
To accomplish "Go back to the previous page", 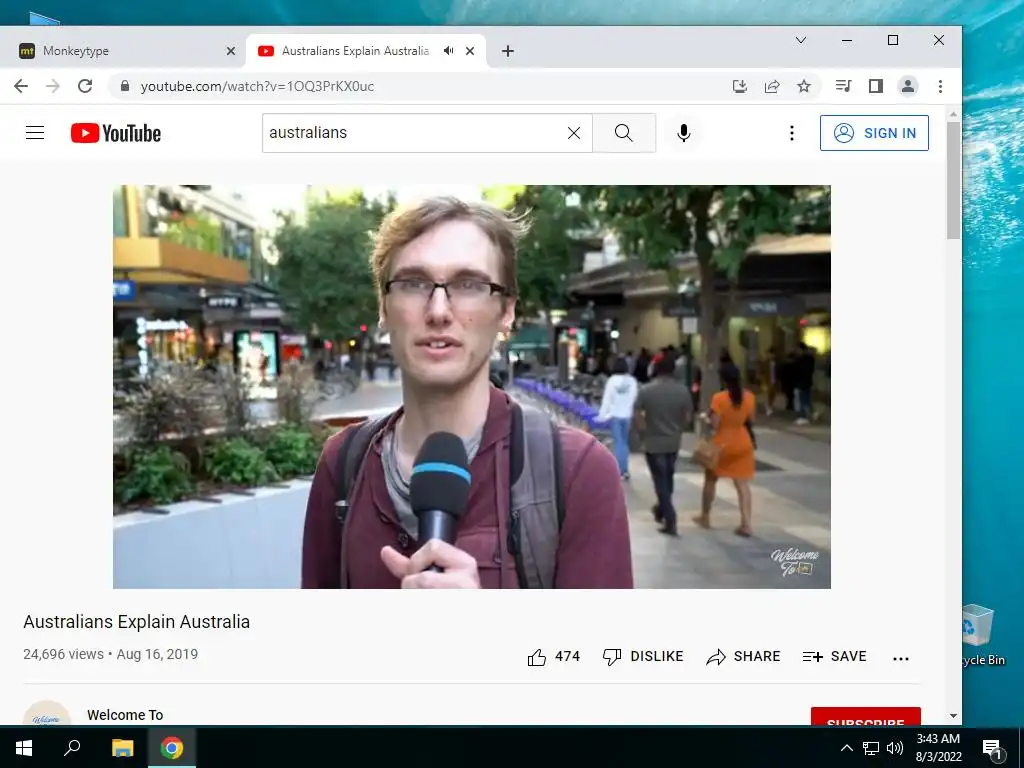I will click(x=21, y=86).
